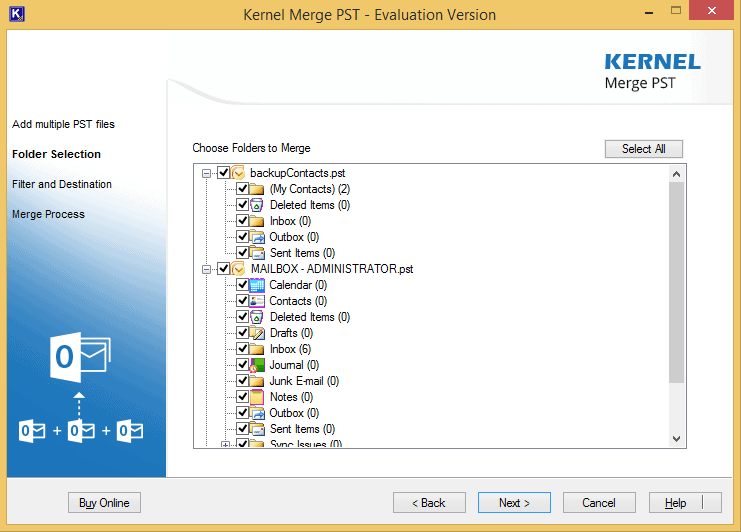This screenshot has width=741, height=532.
Task: Click the Cancel button
Action: pos(599,503)
